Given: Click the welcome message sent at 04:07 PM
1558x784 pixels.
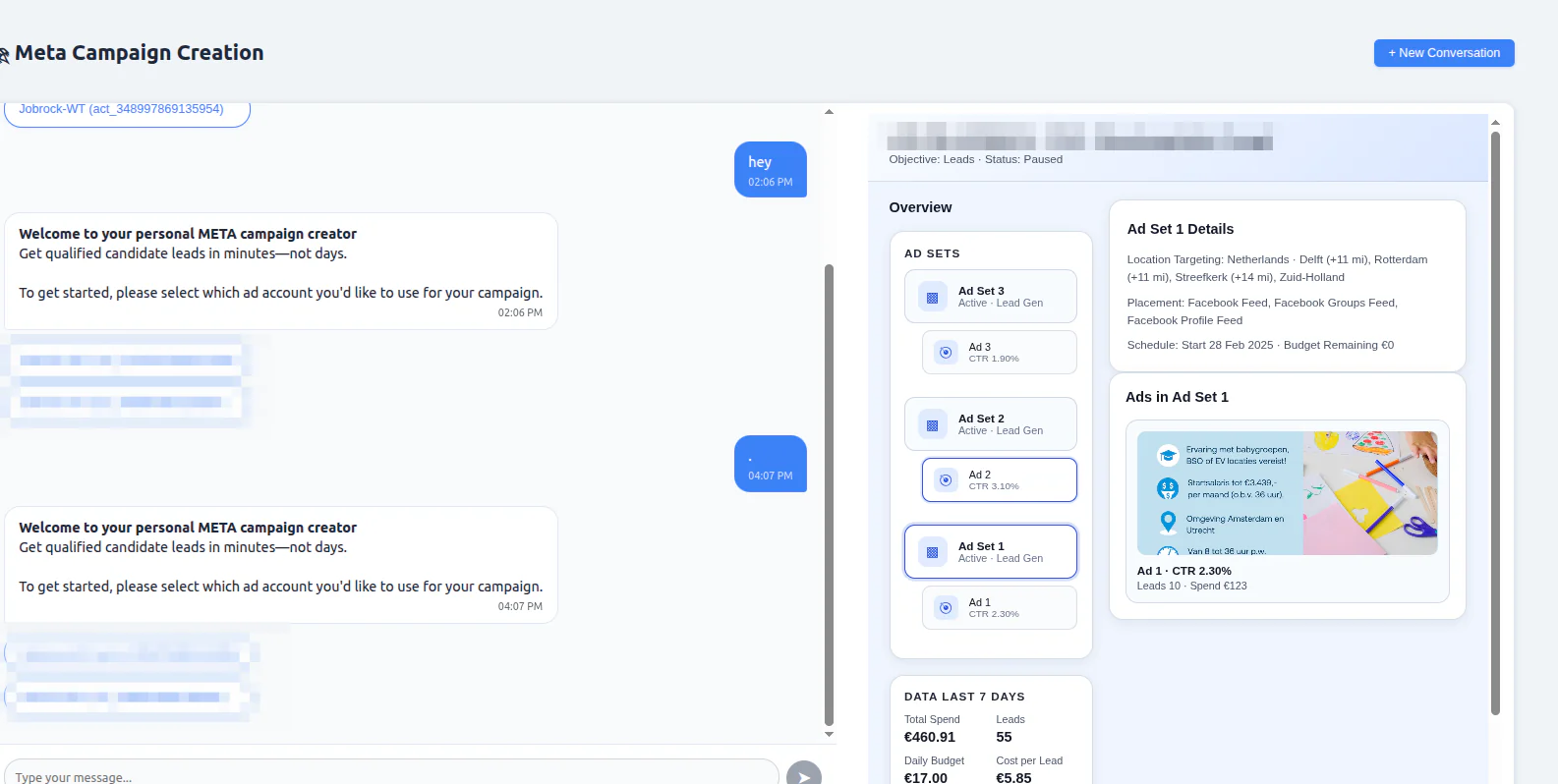Looking at the screenshot, I should [281, 565].
